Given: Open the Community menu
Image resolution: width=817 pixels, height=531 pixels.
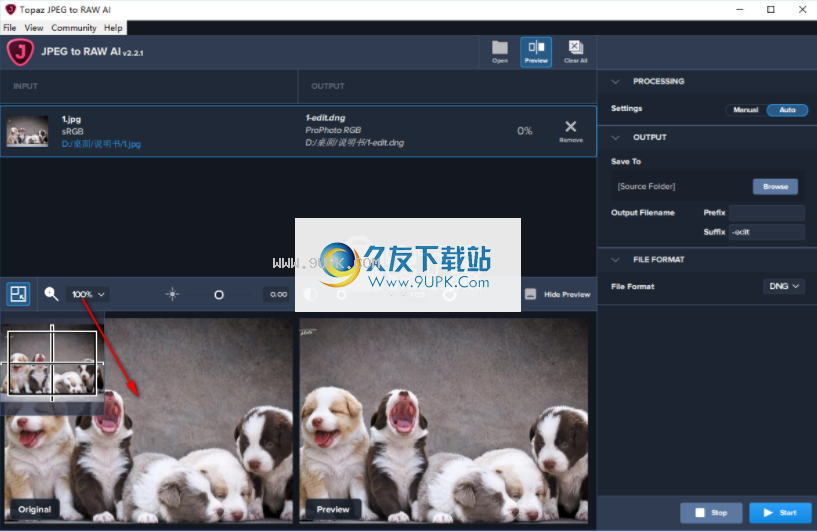Looking at the screenshot, I should click(x=73, y=28).
